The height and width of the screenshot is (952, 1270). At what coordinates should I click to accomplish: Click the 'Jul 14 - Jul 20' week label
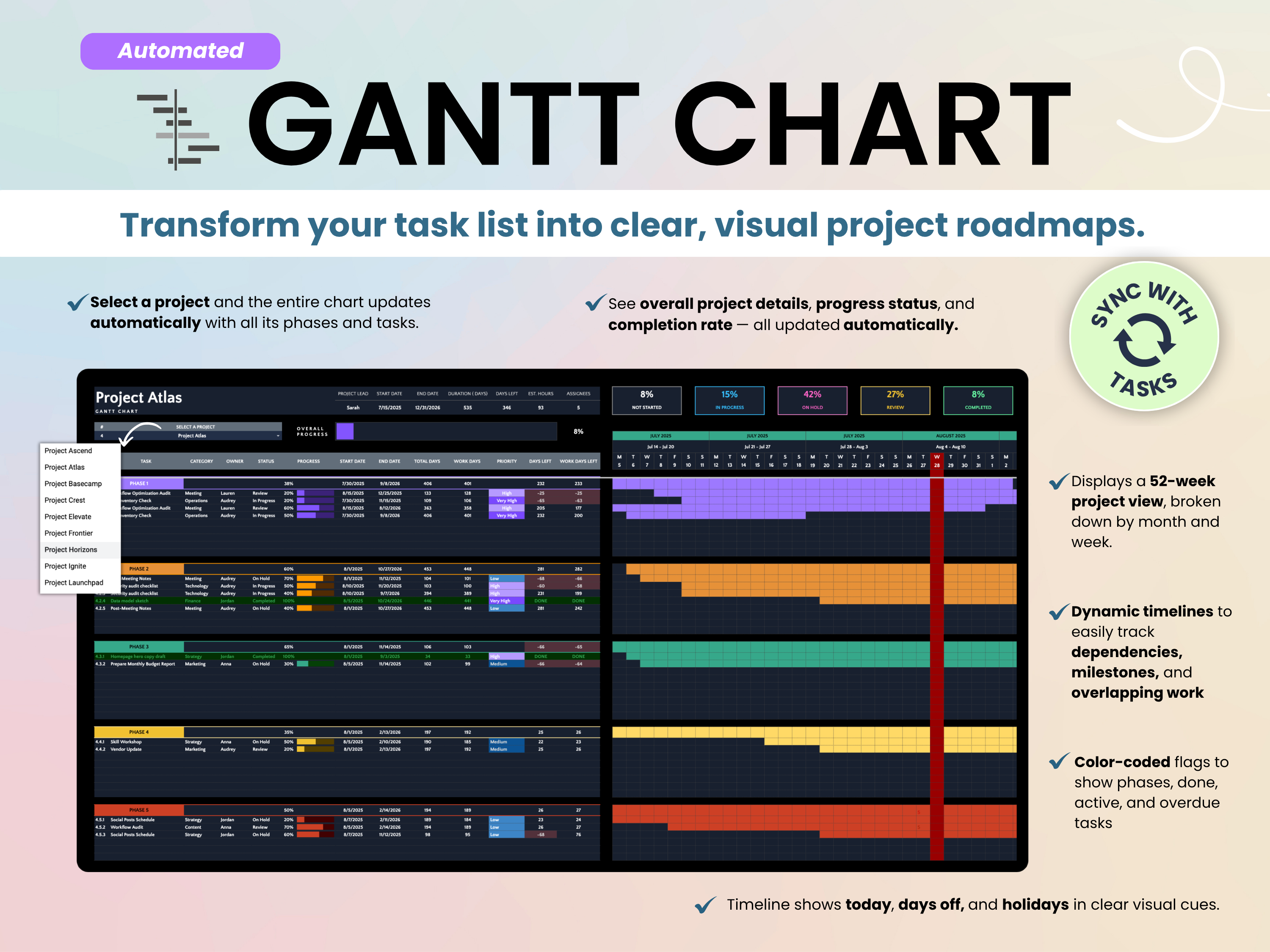(660, 446)
